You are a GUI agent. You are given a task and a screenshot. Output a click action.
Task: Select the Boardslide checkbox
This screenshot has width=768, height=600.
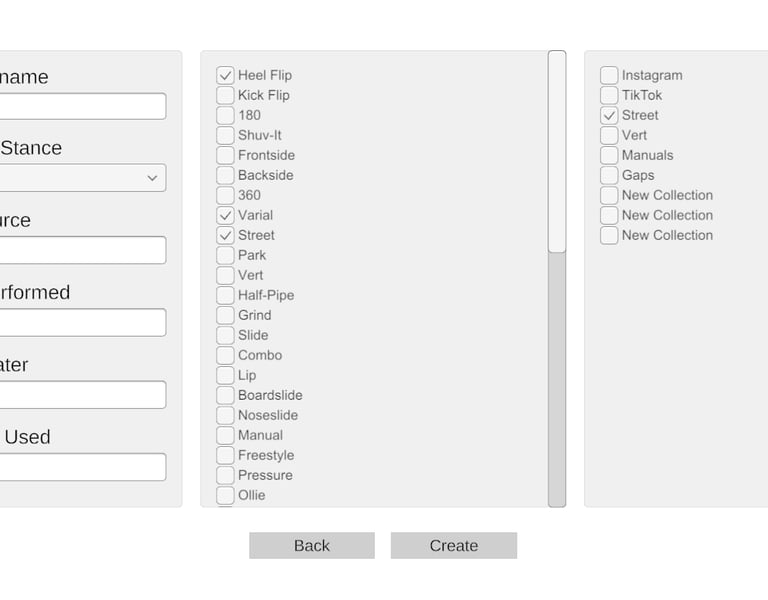point(226,395)
